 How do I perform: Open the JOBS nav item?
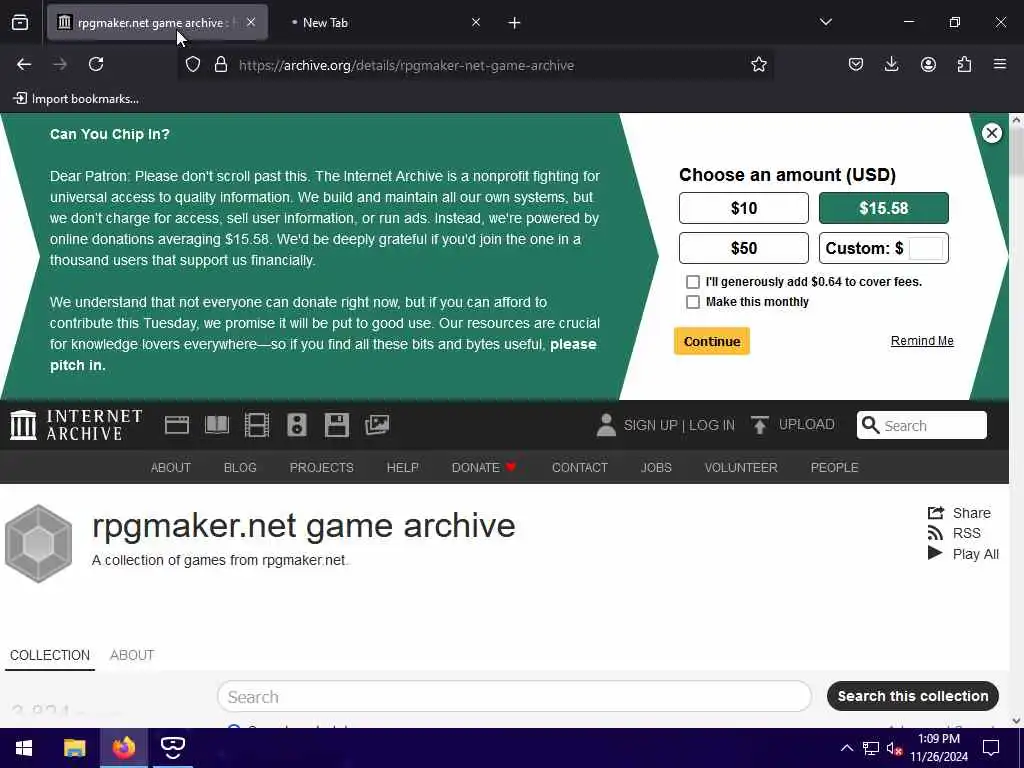tap(656, 468)
